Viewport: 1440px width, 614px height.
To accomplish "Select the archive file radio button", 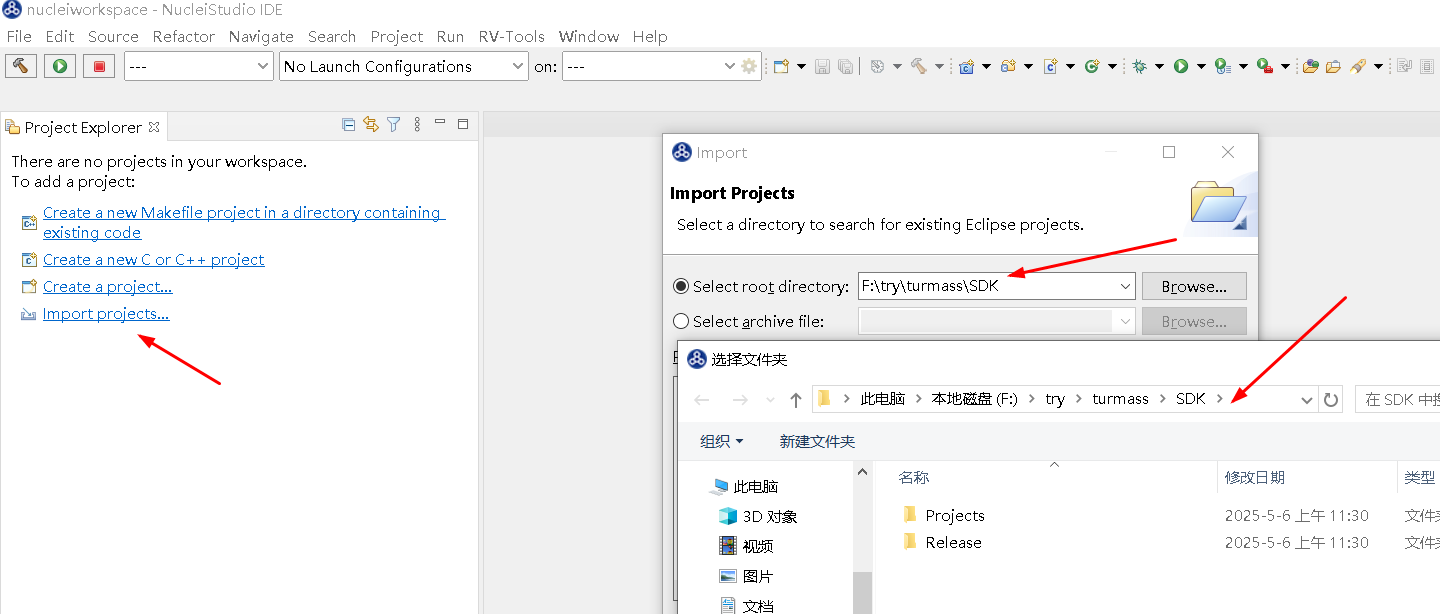I will 682,321.
